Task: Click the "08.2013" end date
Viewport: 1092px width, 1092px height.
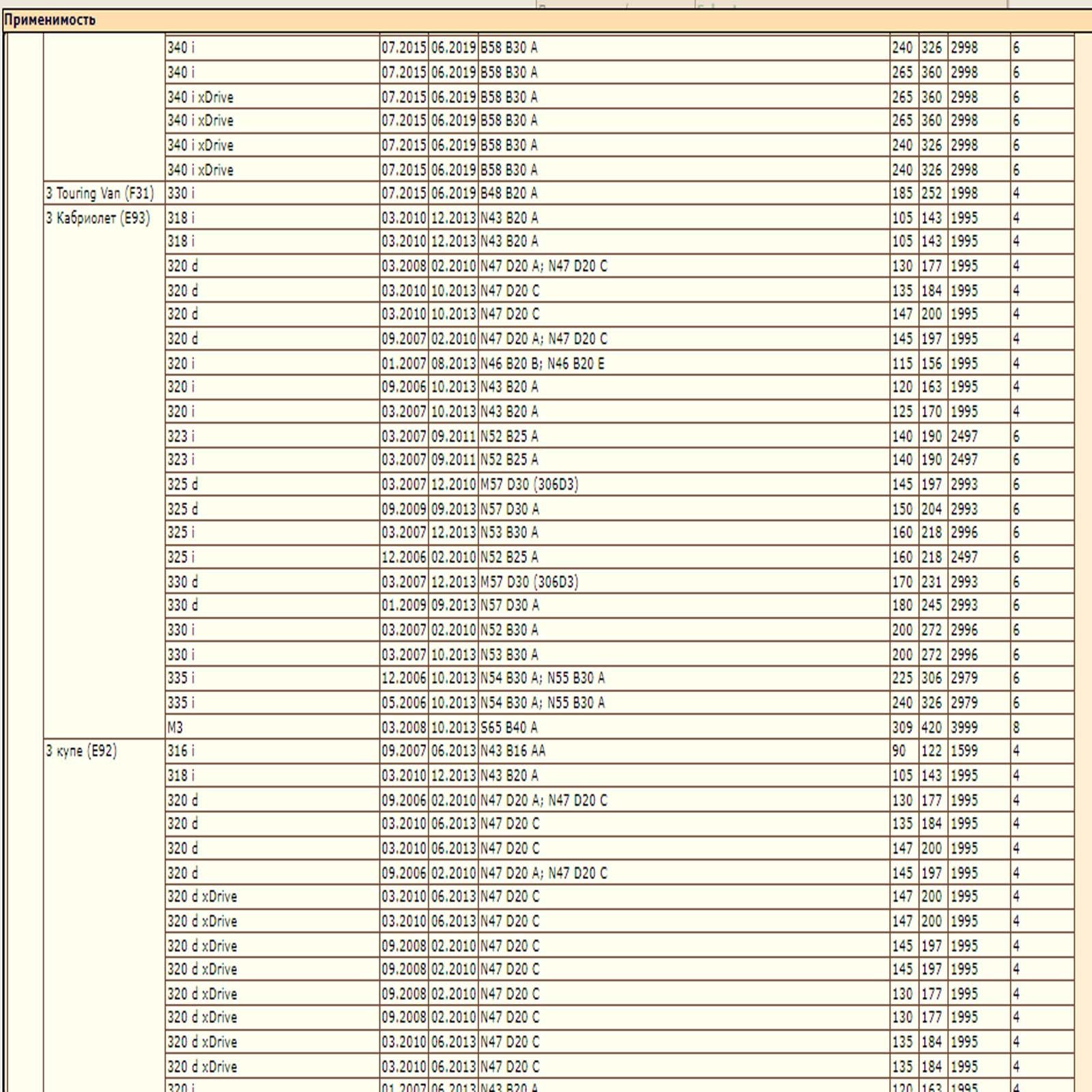Action: (453, 364)
